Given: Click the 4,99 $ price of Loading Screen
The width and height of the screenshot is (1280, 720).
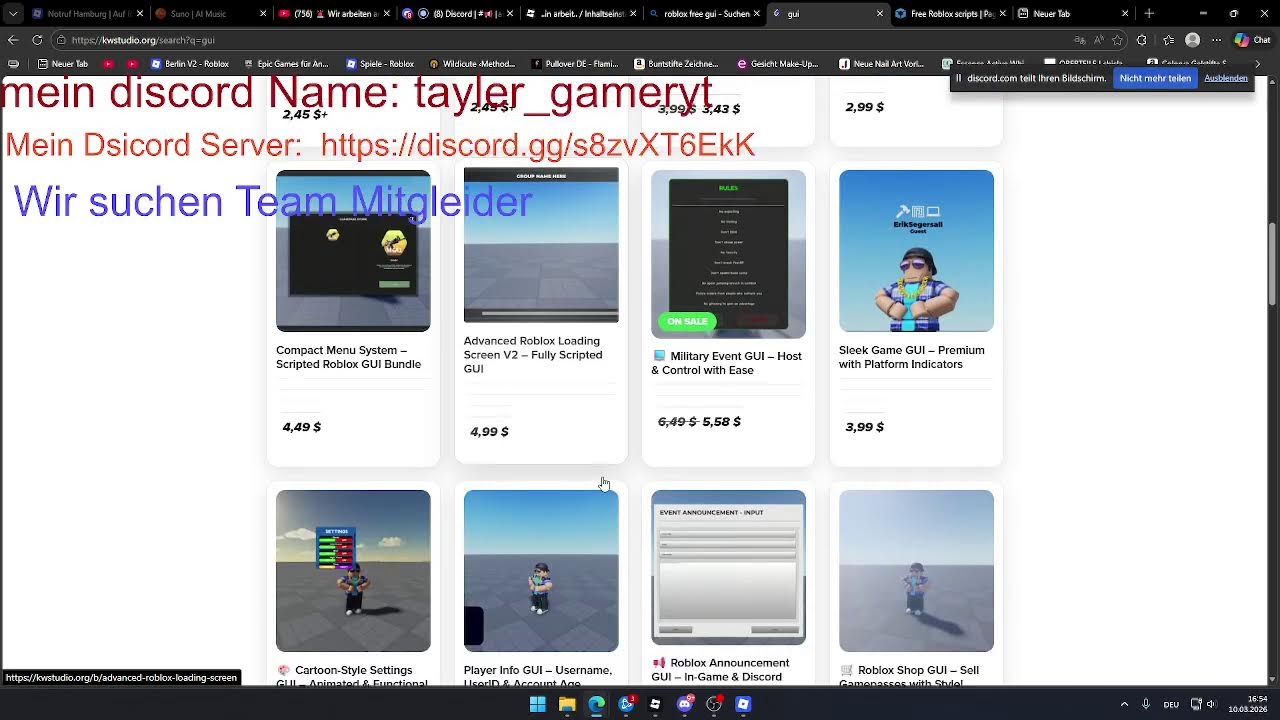Looking at the screenshot, I should (x=489, y=431).
